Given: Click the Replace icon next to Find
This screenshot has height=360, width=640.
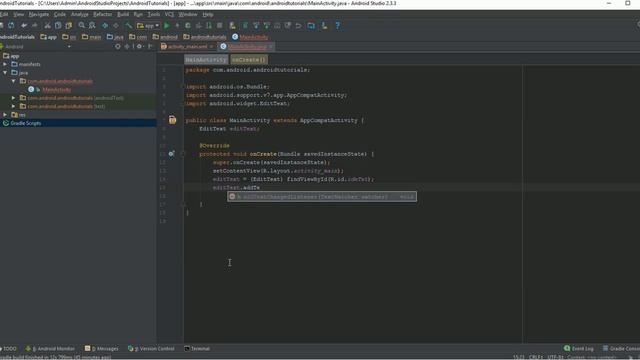Looking at the screenshot, I should coord(92,25).
